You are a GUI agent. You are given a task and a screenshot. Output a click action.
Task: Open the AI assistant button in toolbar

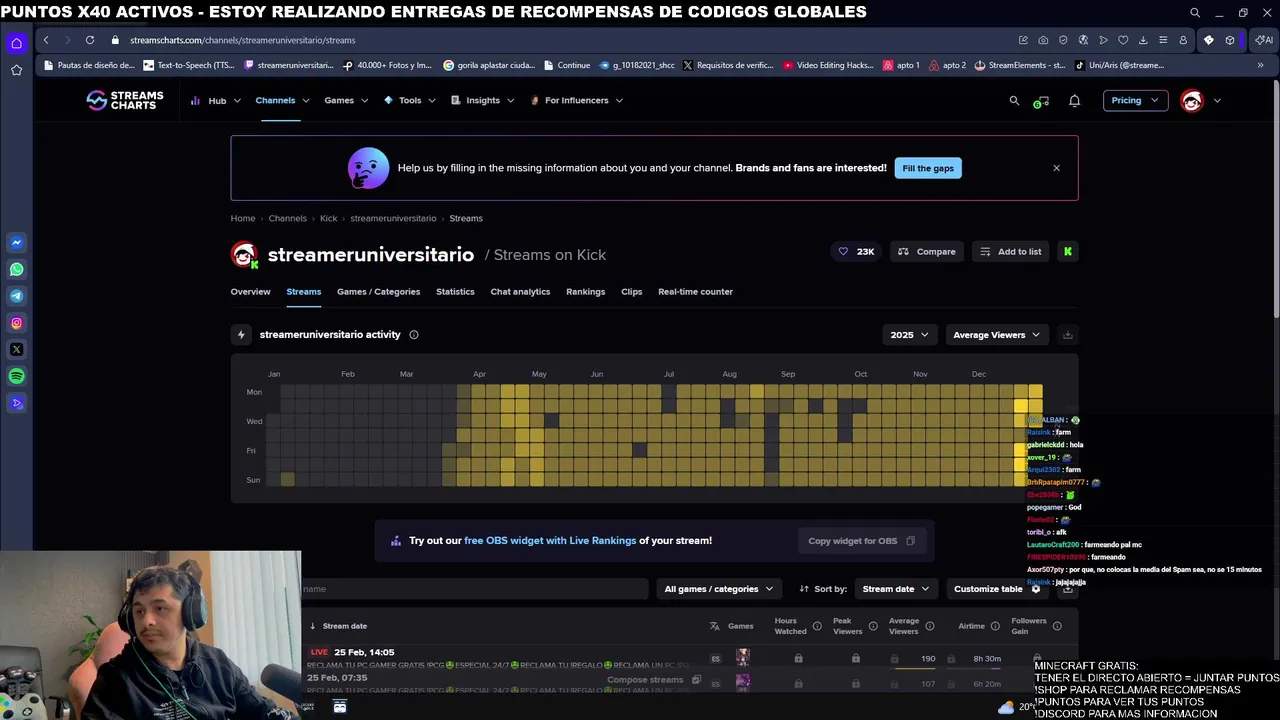(1265, 40)
